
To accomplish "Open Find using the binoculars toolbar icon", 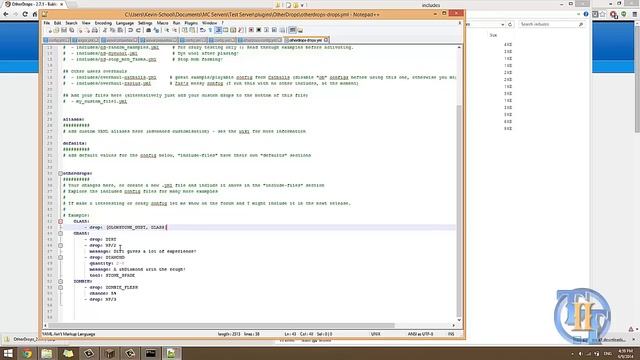I will pyautogui.click(x=149, y=30).
